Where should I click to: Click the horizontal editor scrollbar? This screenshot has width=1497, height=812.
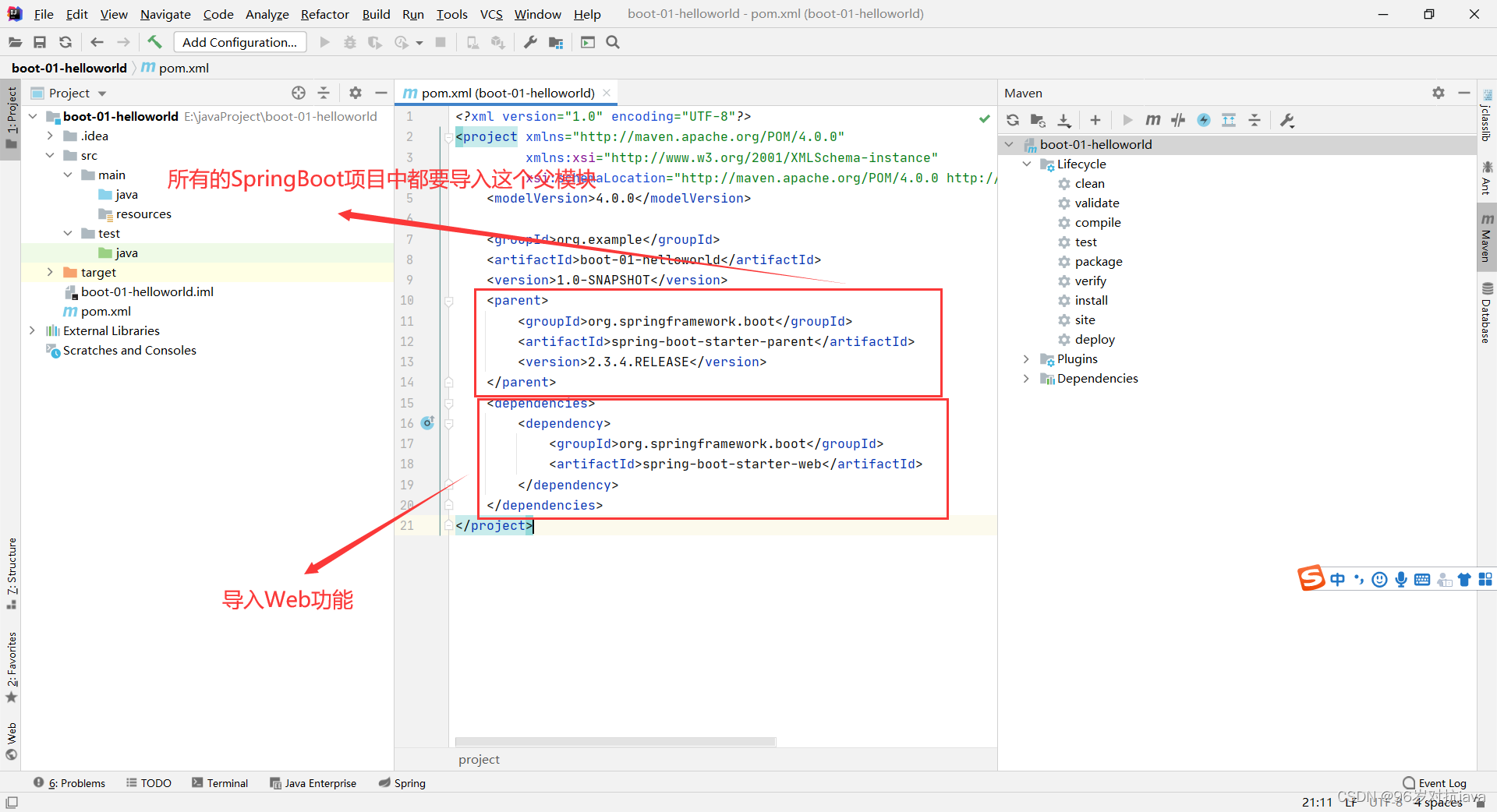tap(615, 741)
